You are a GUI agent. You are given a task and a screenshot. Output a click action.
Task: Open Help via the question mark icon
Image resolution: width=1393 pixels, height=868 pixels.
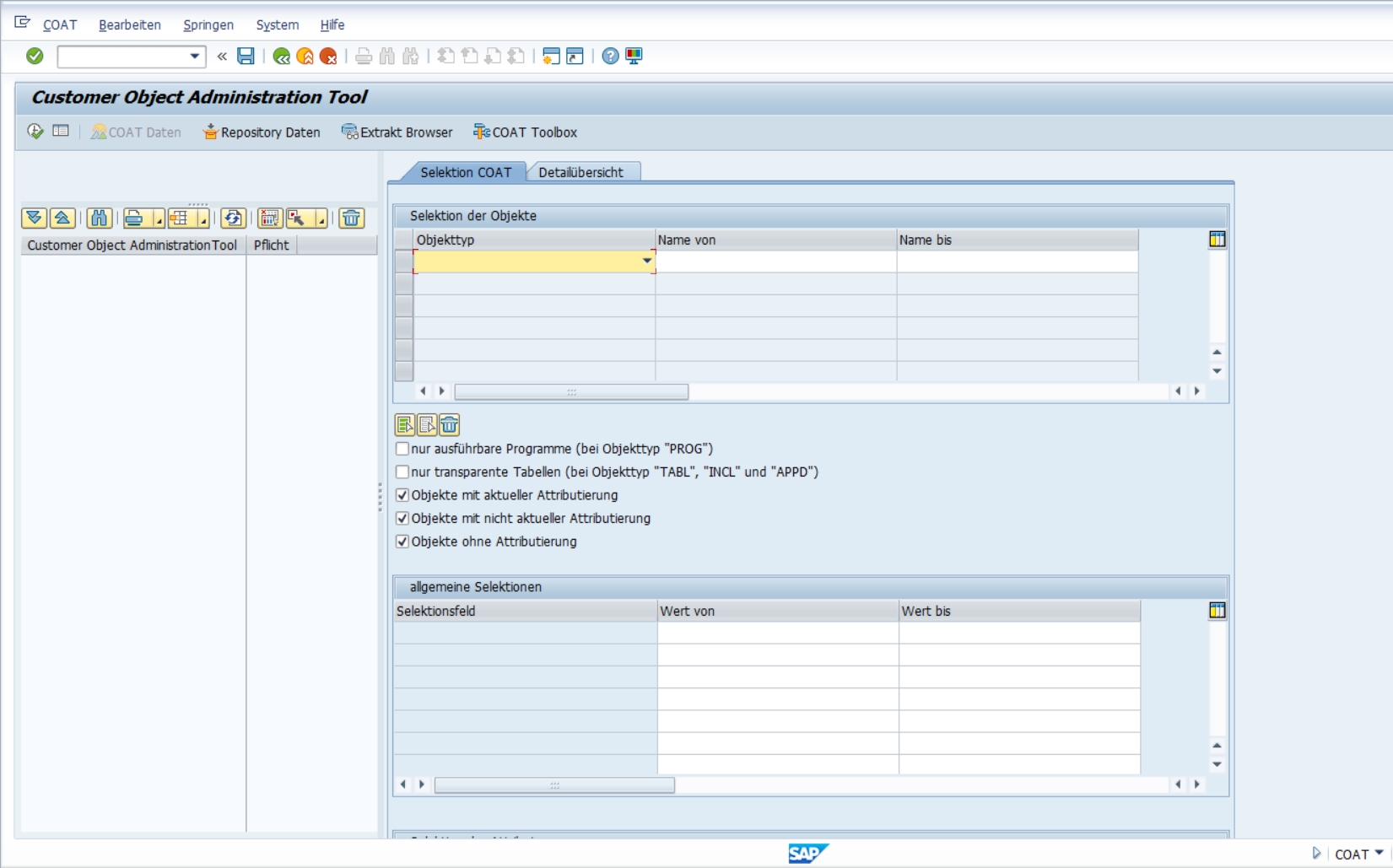tap(610, 57)
